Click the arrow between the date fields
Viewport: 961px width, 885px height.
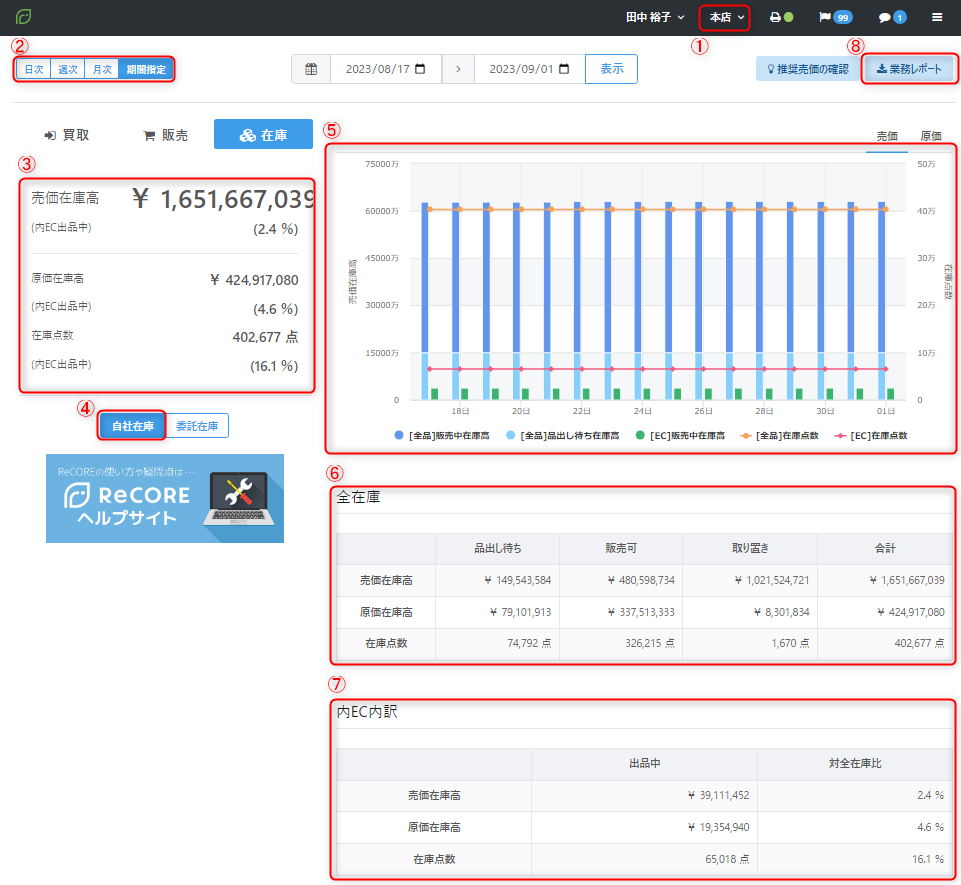coord(458,69)
